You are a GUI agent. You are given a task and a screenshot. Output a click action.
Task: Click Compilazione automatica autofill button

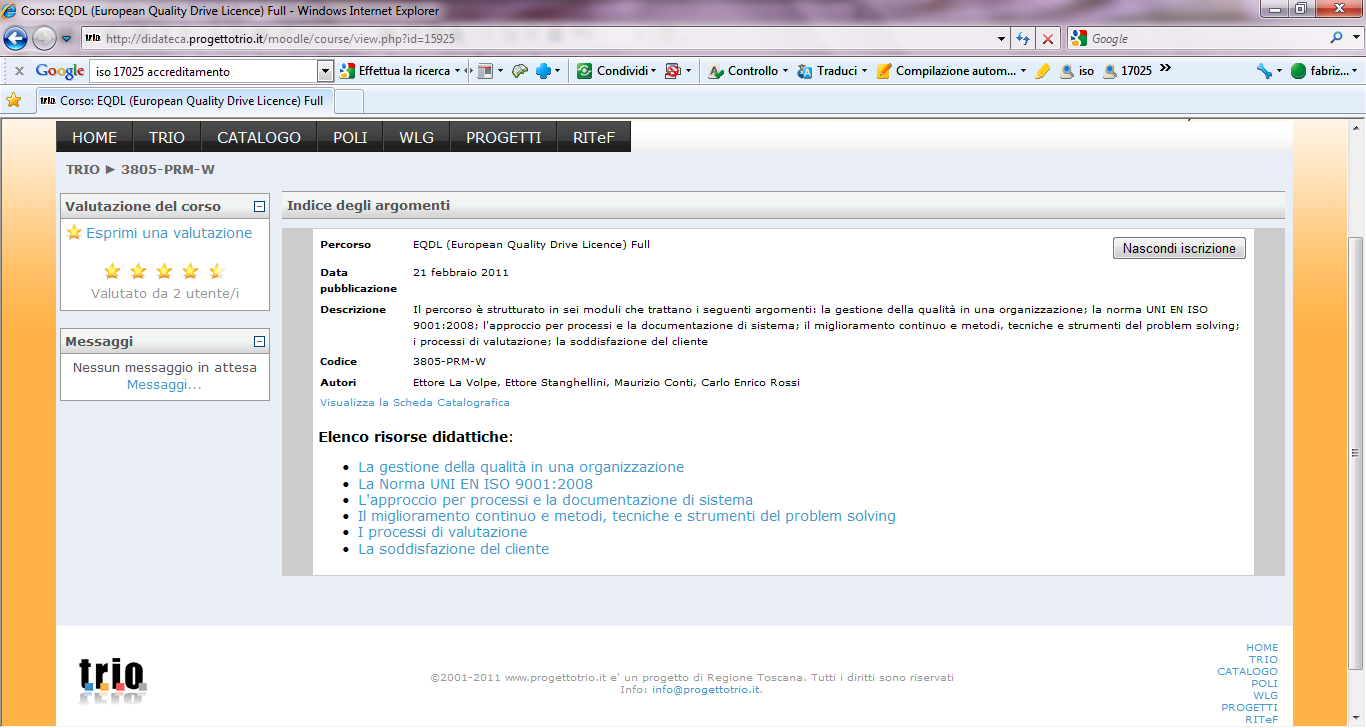[x=945, y=71]
